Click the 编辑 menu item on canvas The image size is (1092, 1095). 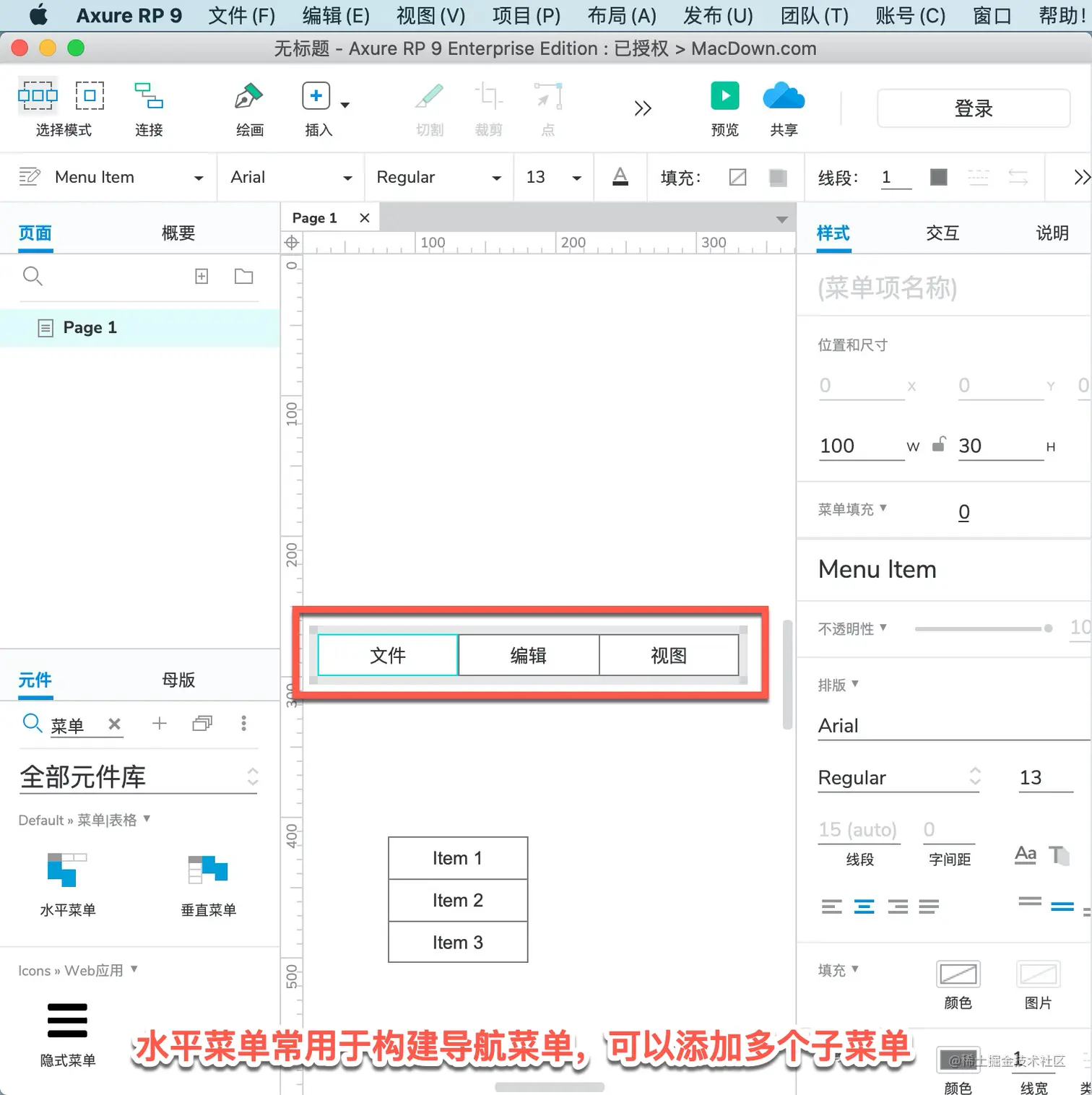click(x=529, y=655)
